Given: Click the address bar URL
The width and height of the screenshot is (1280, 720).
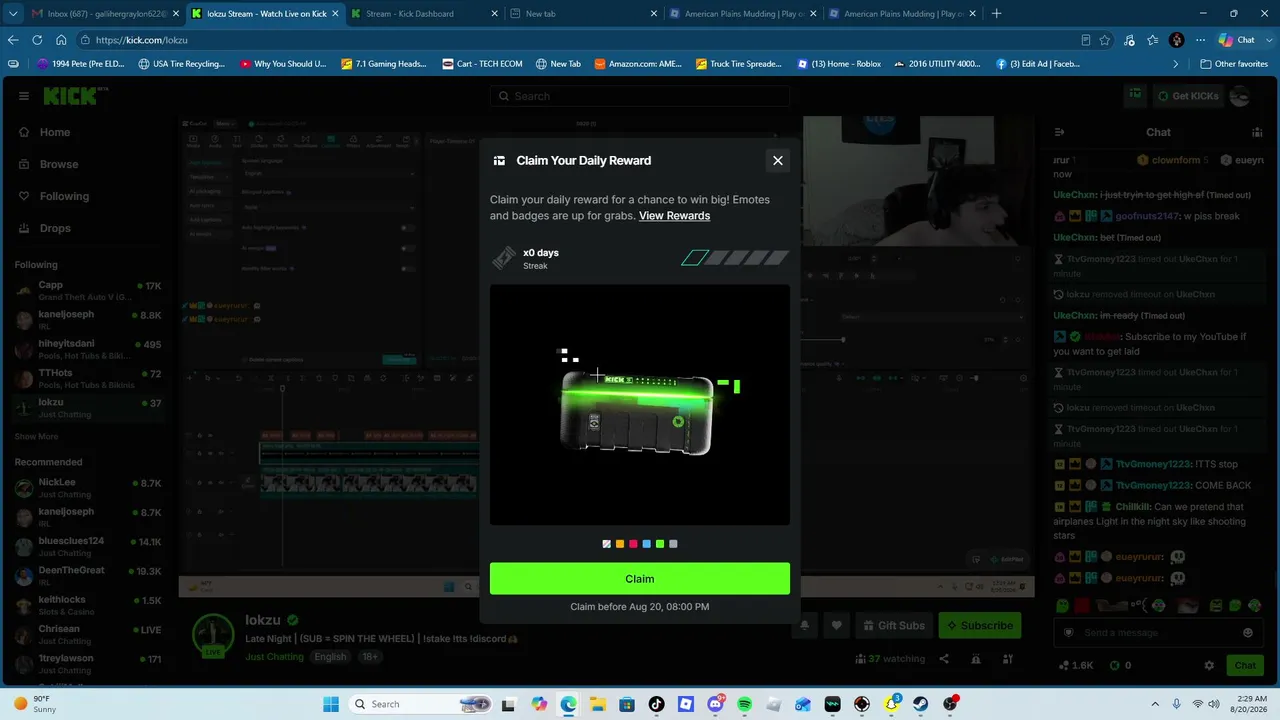Looking at the screenshot, I should coord(142,40).
